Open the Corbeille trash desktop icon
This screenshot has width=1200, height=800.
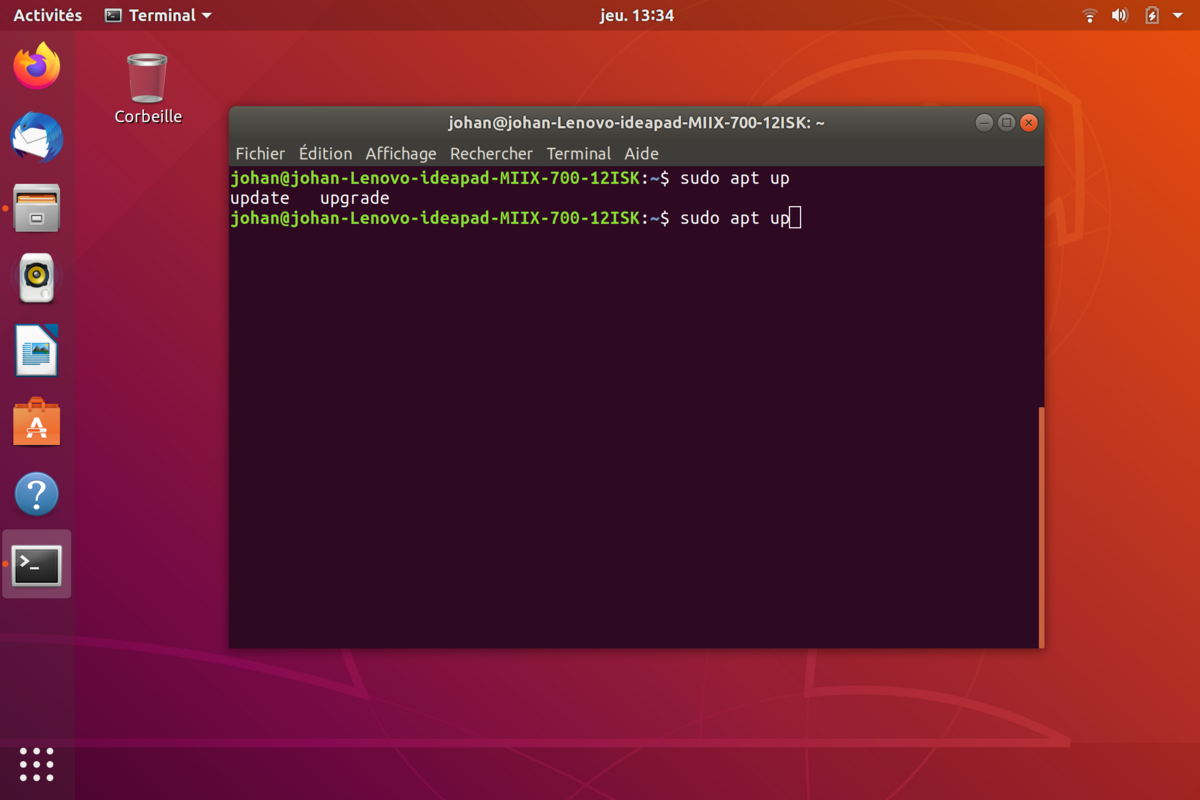[x=148, y=89]
